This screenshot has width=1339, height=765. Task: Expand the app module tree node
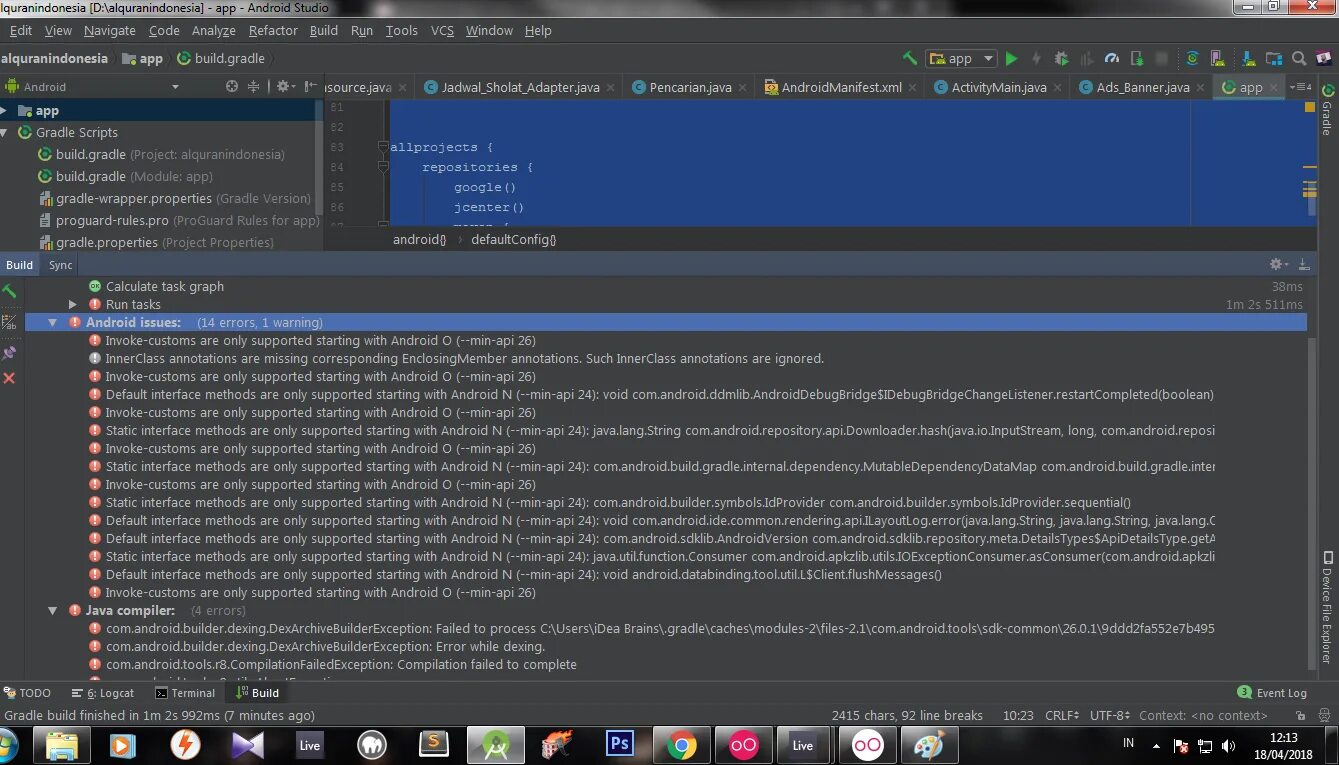pos(5,111)
